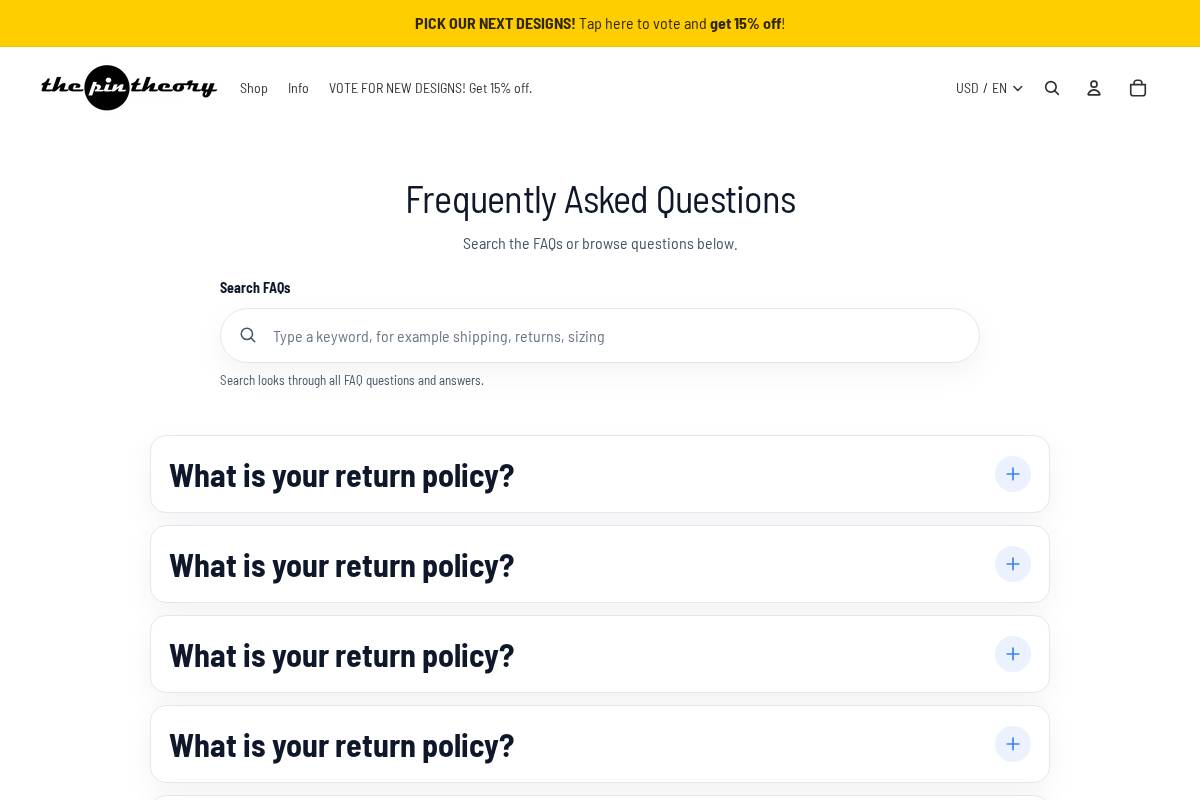Open the Shop menu
This screenshot has height=800, width=1200.
coord(254,88)
